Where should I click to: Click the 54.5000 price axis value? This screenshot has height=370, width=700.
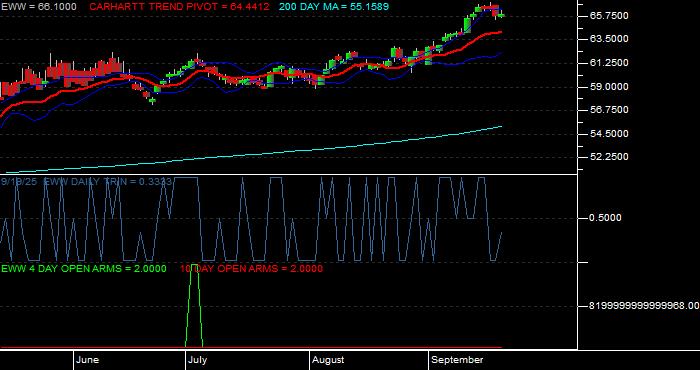[x=609, y=133]
